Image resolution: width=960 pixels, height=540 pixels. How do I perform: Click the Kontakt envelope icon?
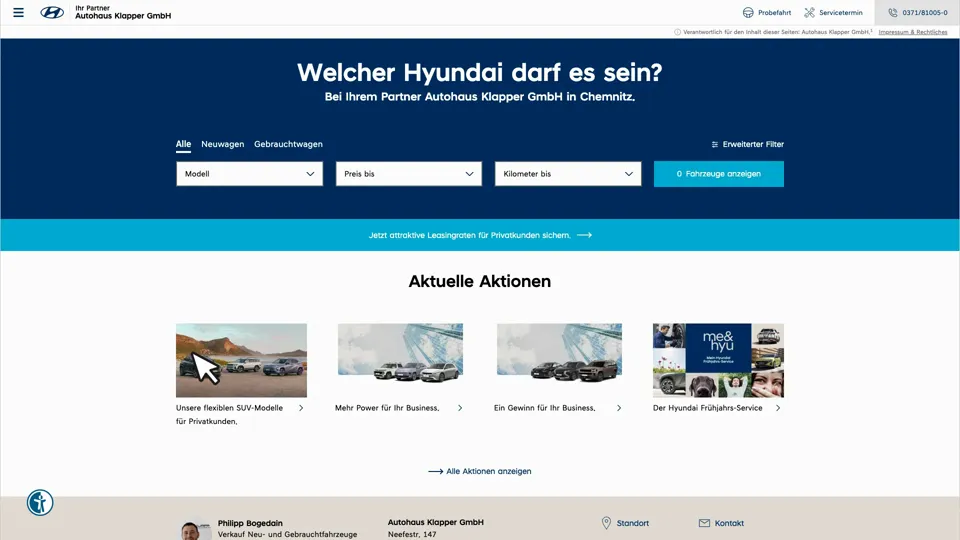click(x=704, y=523)
